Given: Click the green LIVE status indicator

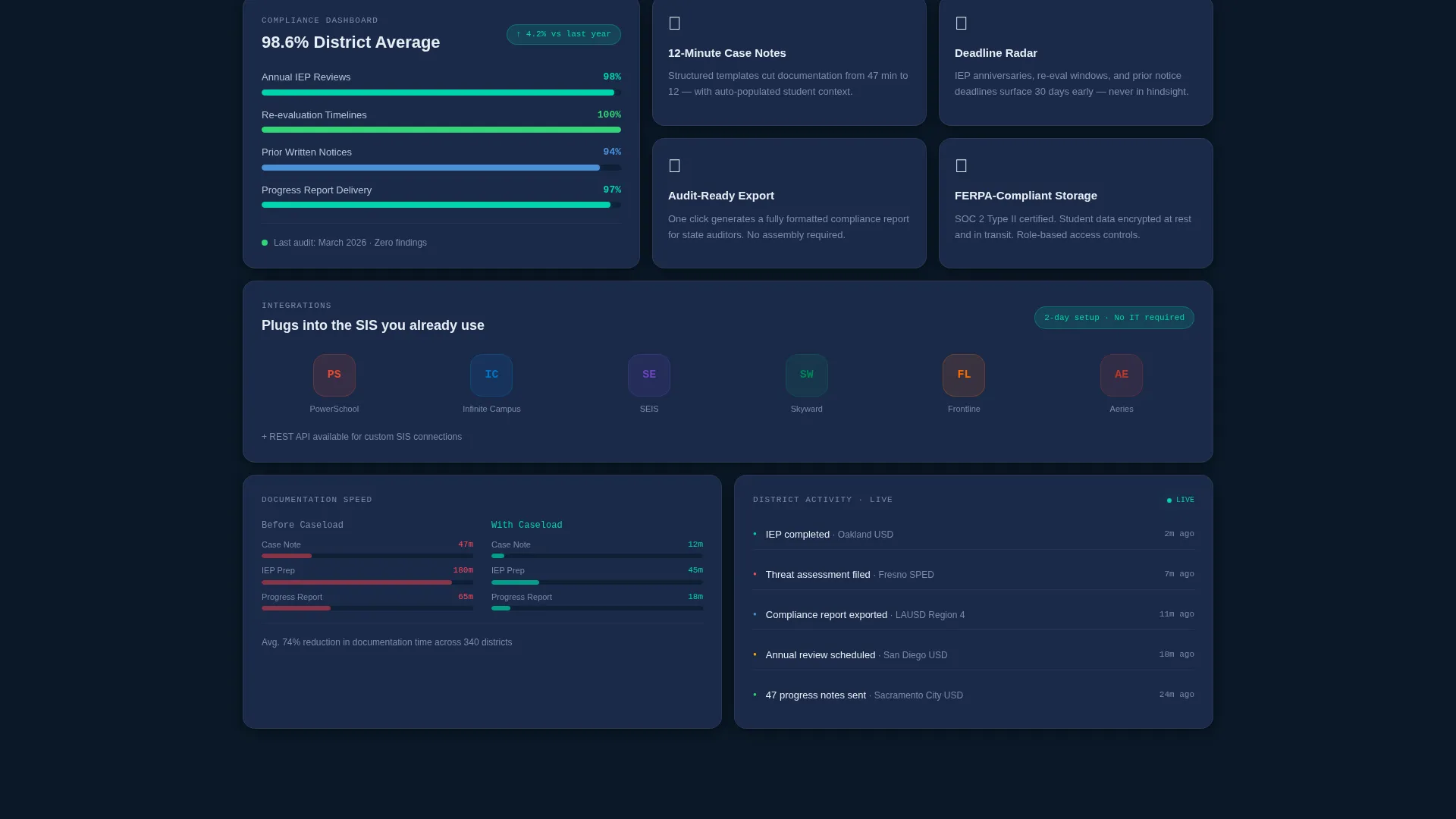Looking at the screenshot, I should click(1181, 500).
